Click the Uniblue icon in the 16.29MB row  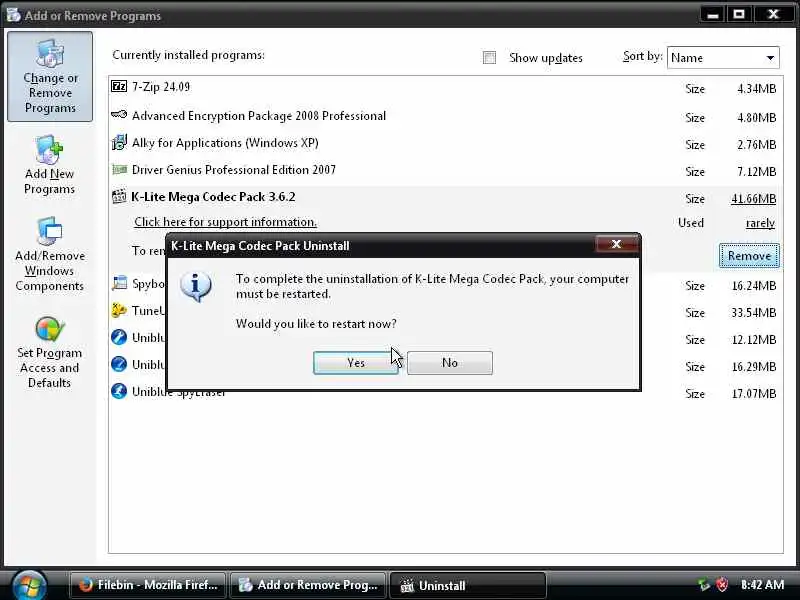(119, 364)
